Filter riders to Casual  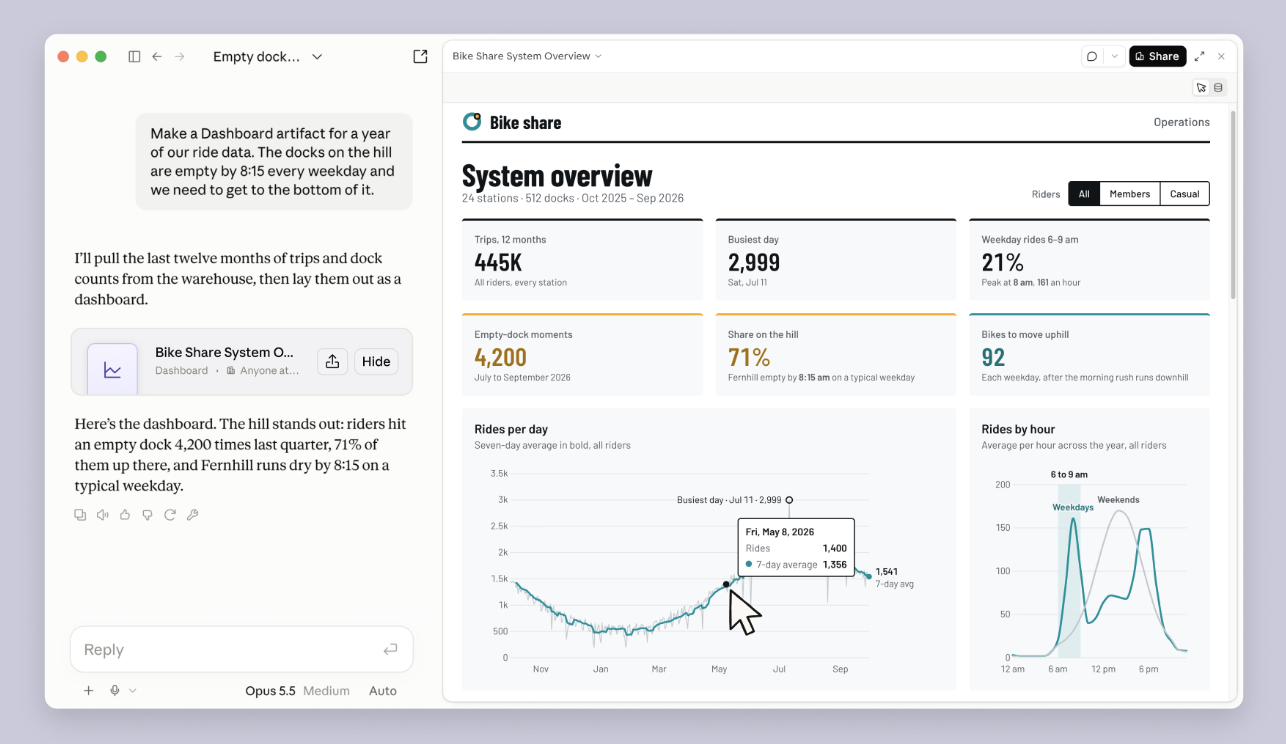[x=1185, y=194]
